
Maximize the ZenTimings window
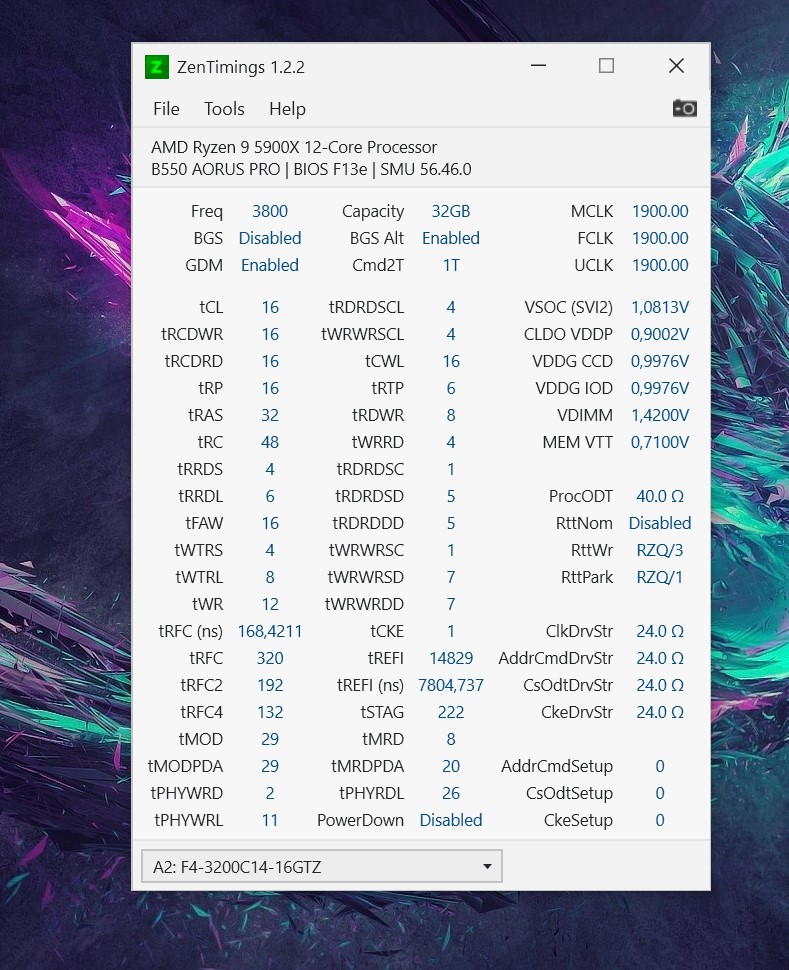(606, 66)
